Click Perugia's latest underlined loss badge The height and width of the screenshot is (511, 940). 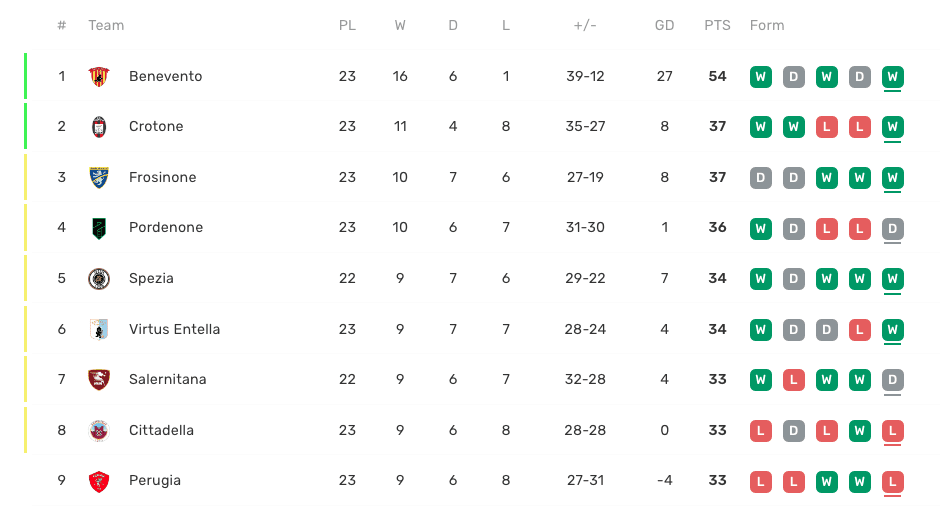(893, 481)
